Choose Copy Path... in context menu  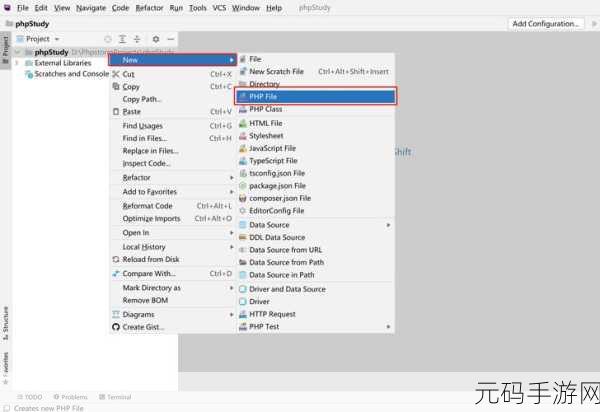[173, 99]
